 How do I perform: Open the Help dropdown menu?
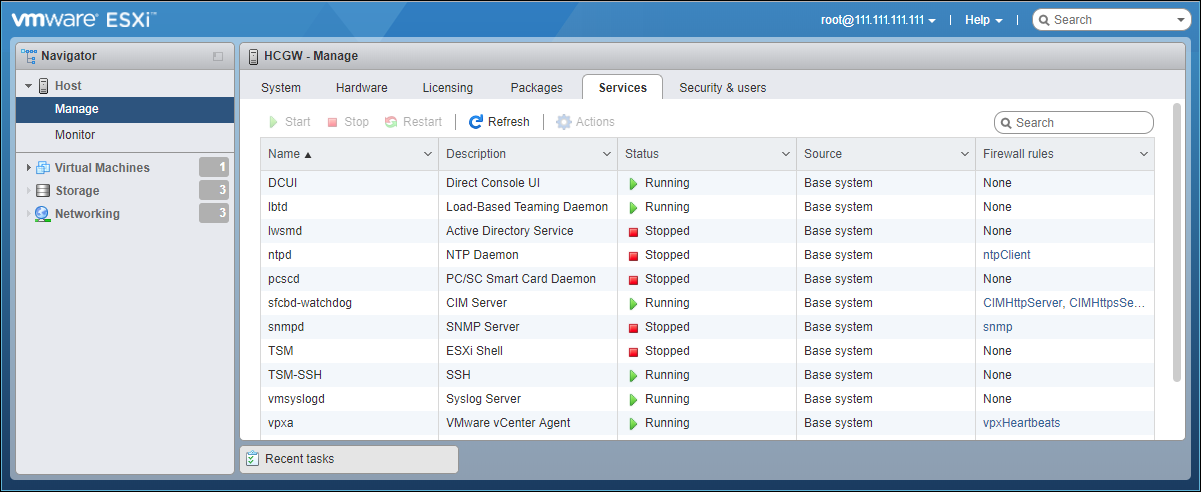tap(984, 20)
